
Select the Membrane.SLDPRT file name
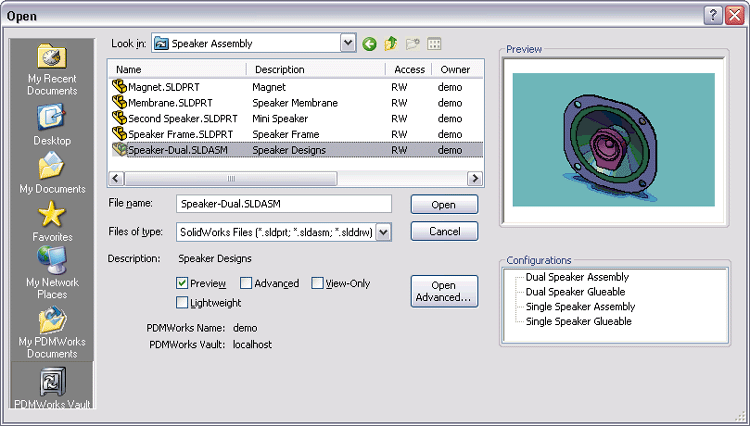tap(170, 103)
